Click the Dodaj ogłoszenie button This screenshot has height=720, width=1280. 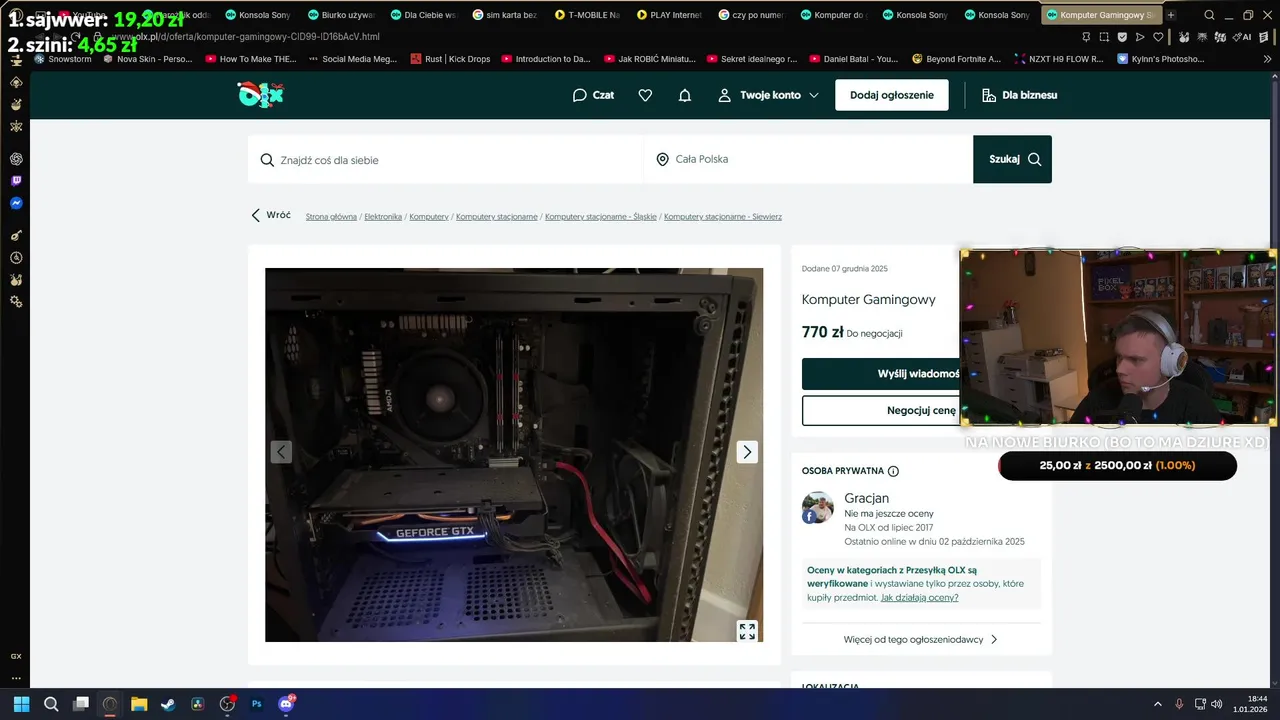892,95
